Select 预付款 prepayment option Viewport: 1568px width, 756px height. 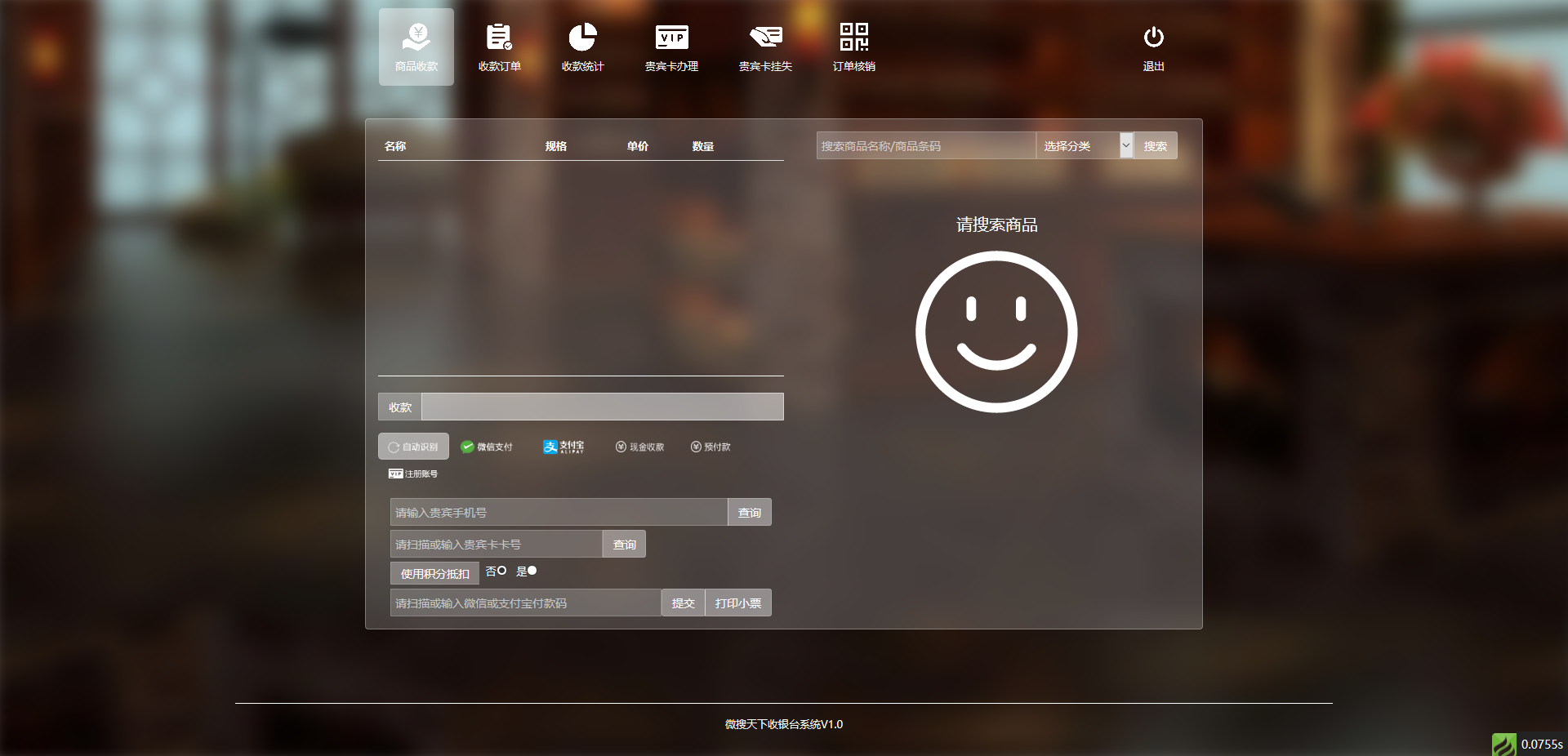point(710,447)
